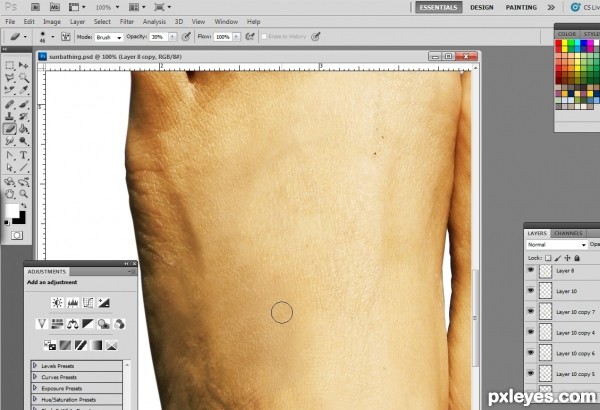
Task: Open the Flow slider arrow
Action: [236, 37]
